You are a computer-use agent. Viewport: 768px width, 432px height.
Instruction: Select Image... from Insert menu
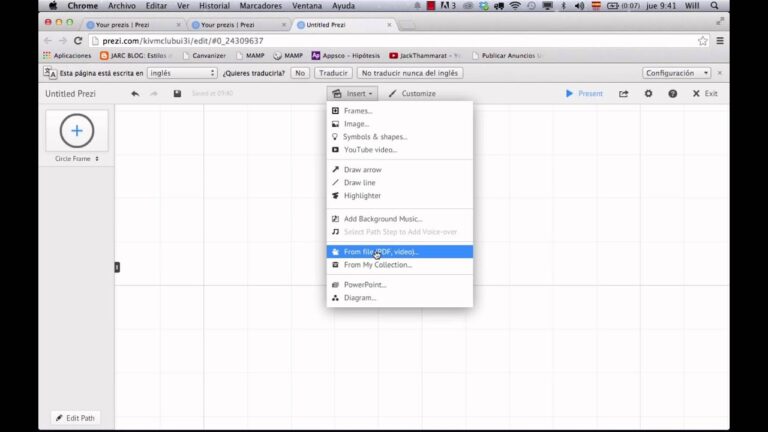400,124
